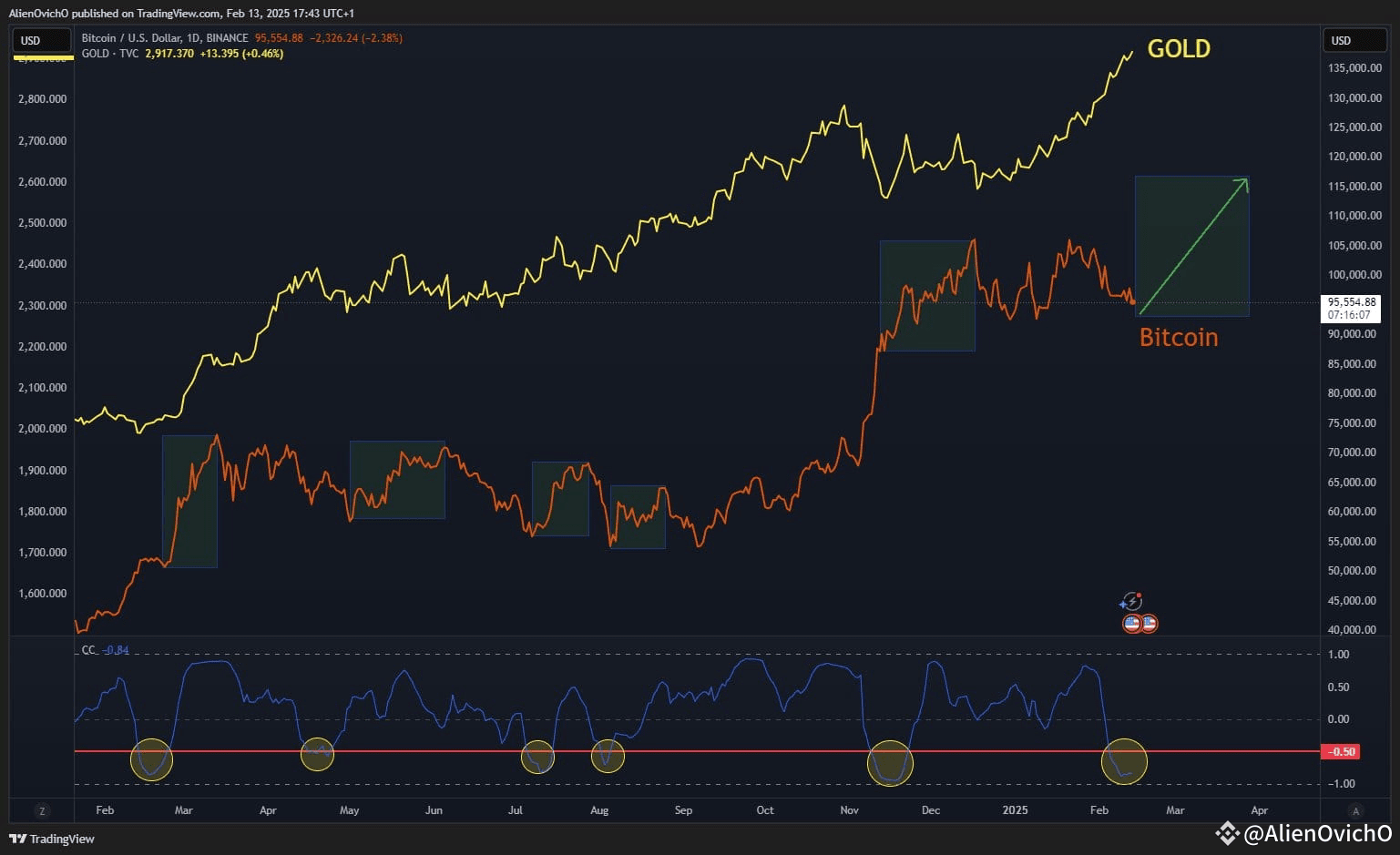This screenshot has height=855, width=1400.
Task: Click Sep on the time axis
Action: 683,810
